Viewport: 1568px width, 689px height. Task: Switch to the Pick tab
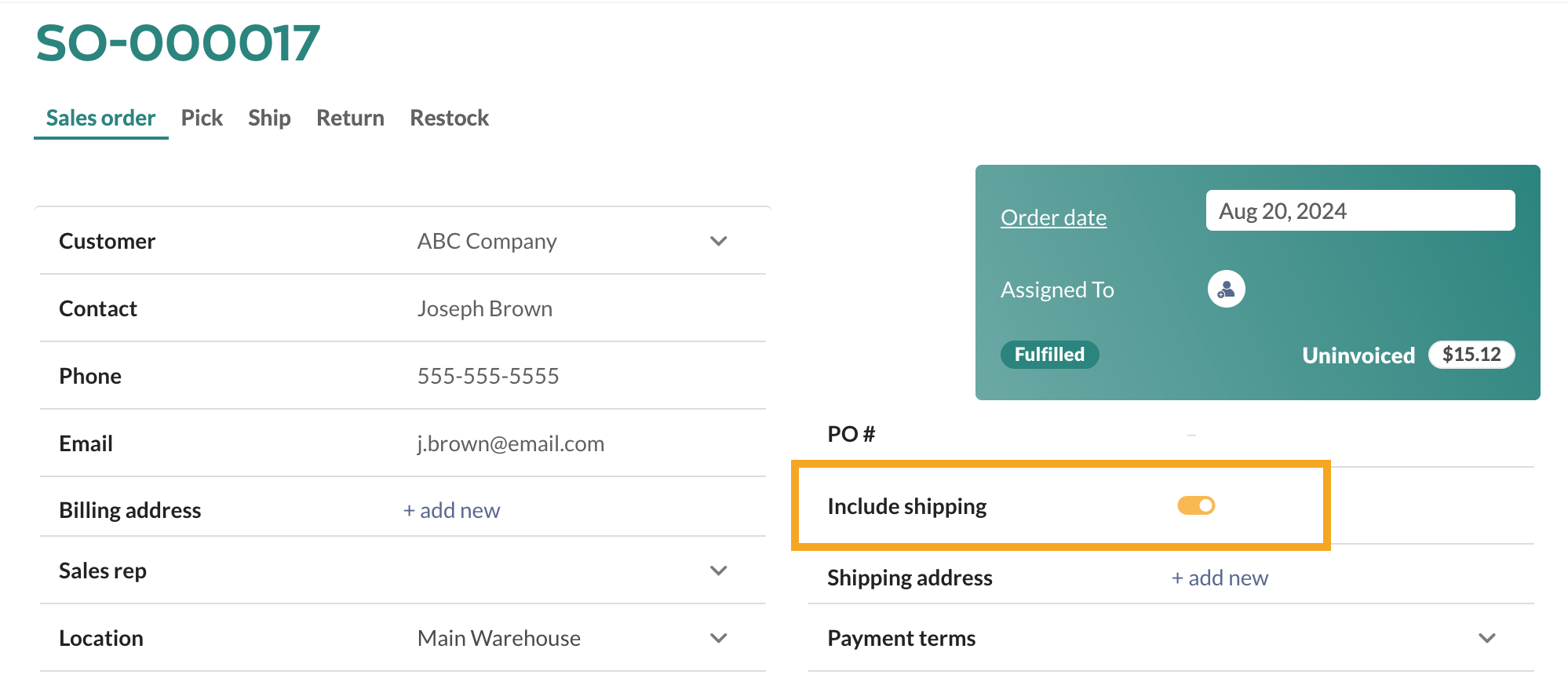202,118
